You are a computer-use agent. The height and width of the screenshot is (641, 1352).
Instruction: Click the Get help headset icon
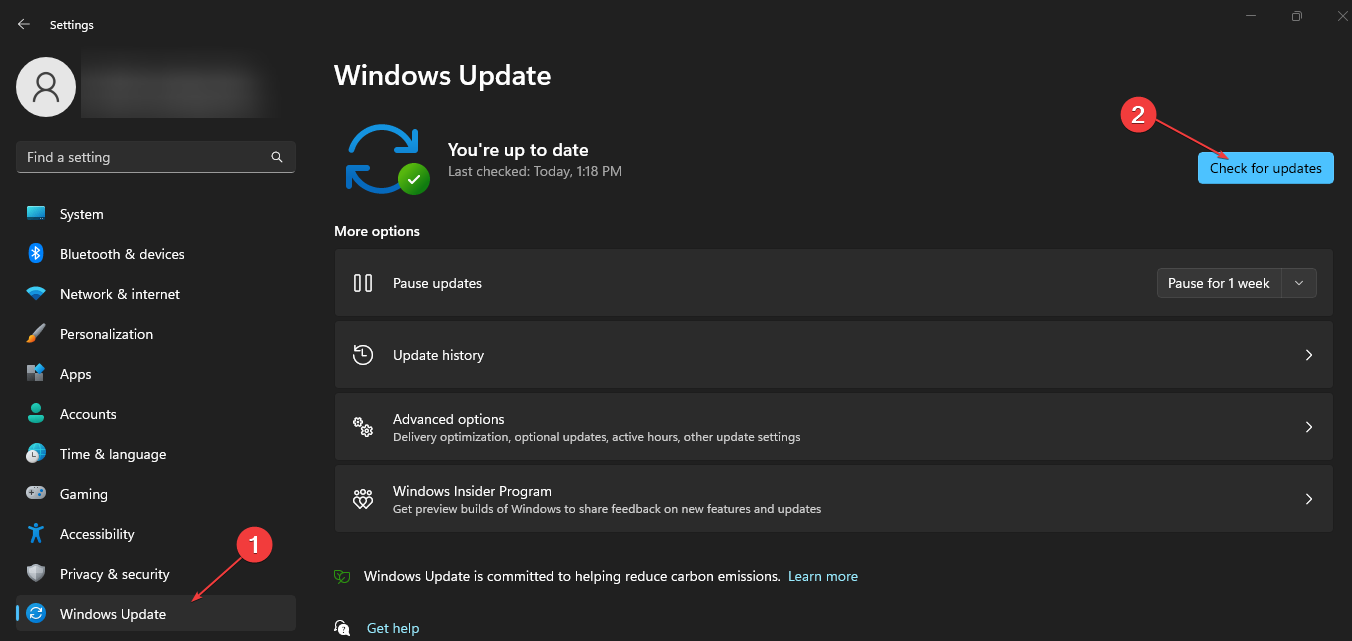(x=343, y=628)
